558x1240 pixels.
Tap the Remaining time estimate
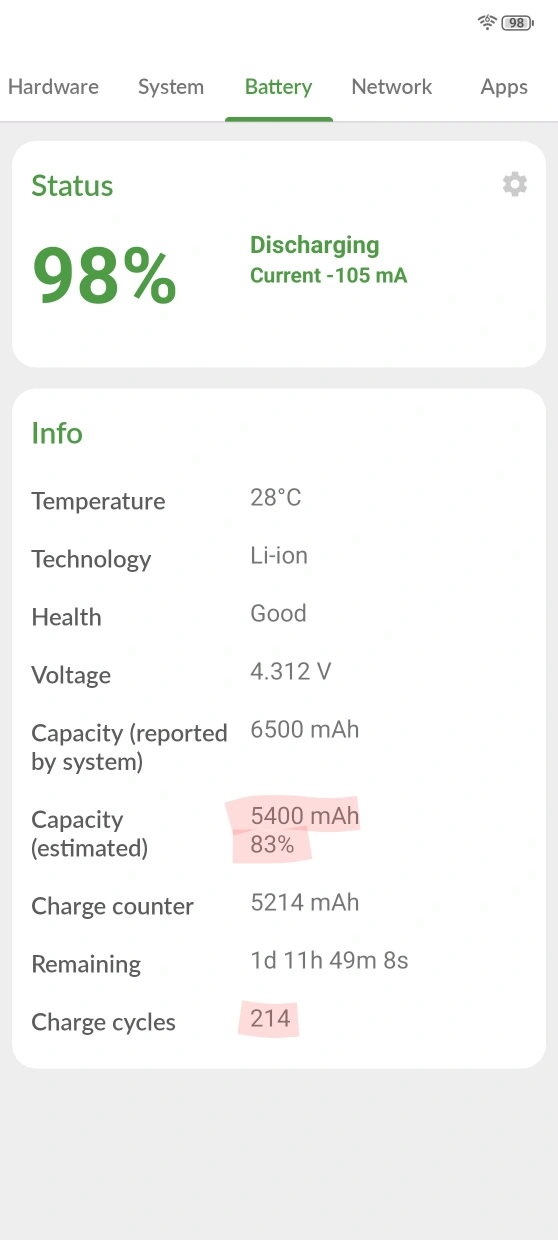(329, 961)
